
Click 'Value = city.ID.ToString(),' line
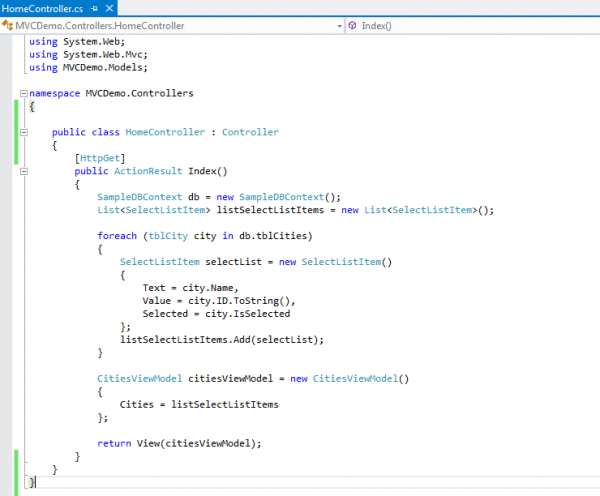pos(218,301)
